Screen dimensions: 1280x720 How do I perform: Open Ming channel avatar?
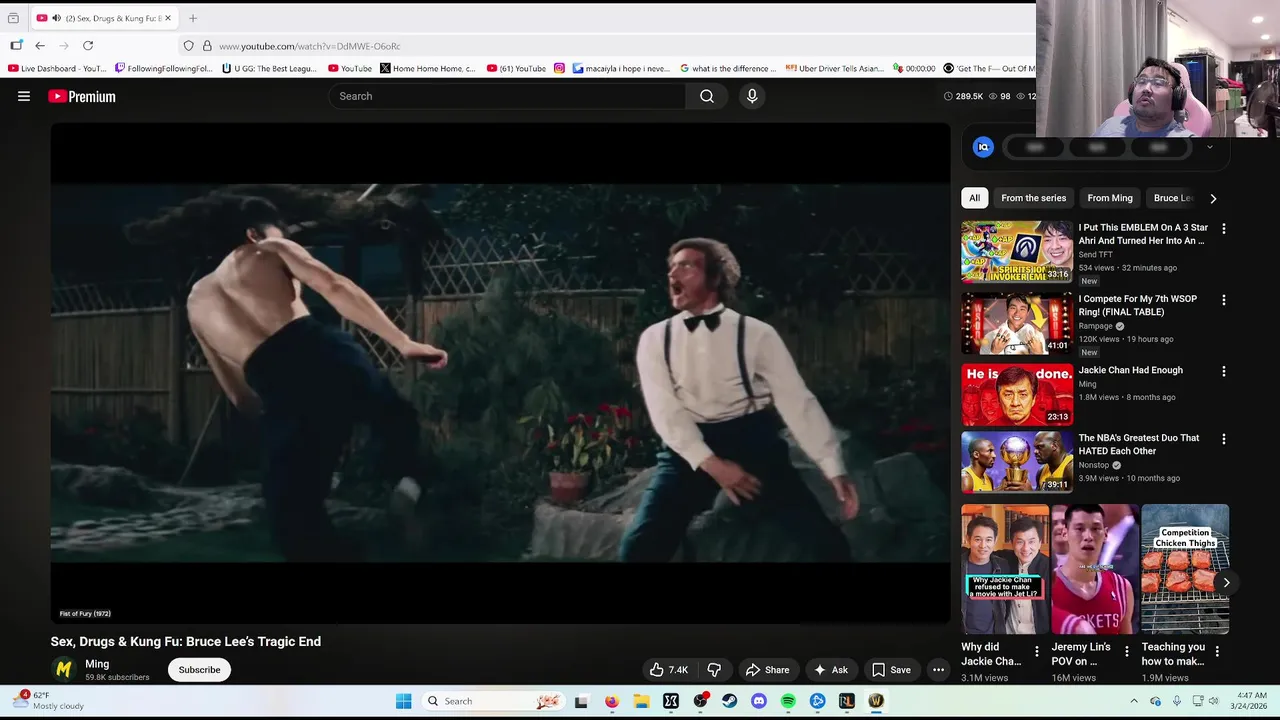click(x=64, y=669)
